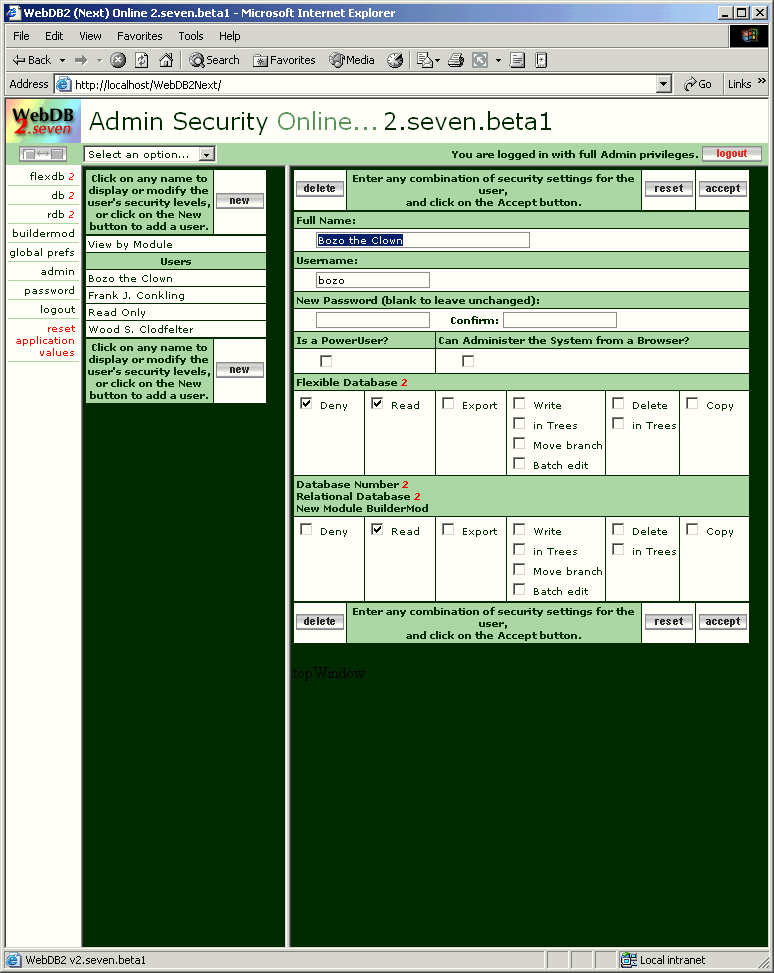The image size is (774, 973).
Task: Click the Print toolbar icon
Action: [x=456, y=60]
